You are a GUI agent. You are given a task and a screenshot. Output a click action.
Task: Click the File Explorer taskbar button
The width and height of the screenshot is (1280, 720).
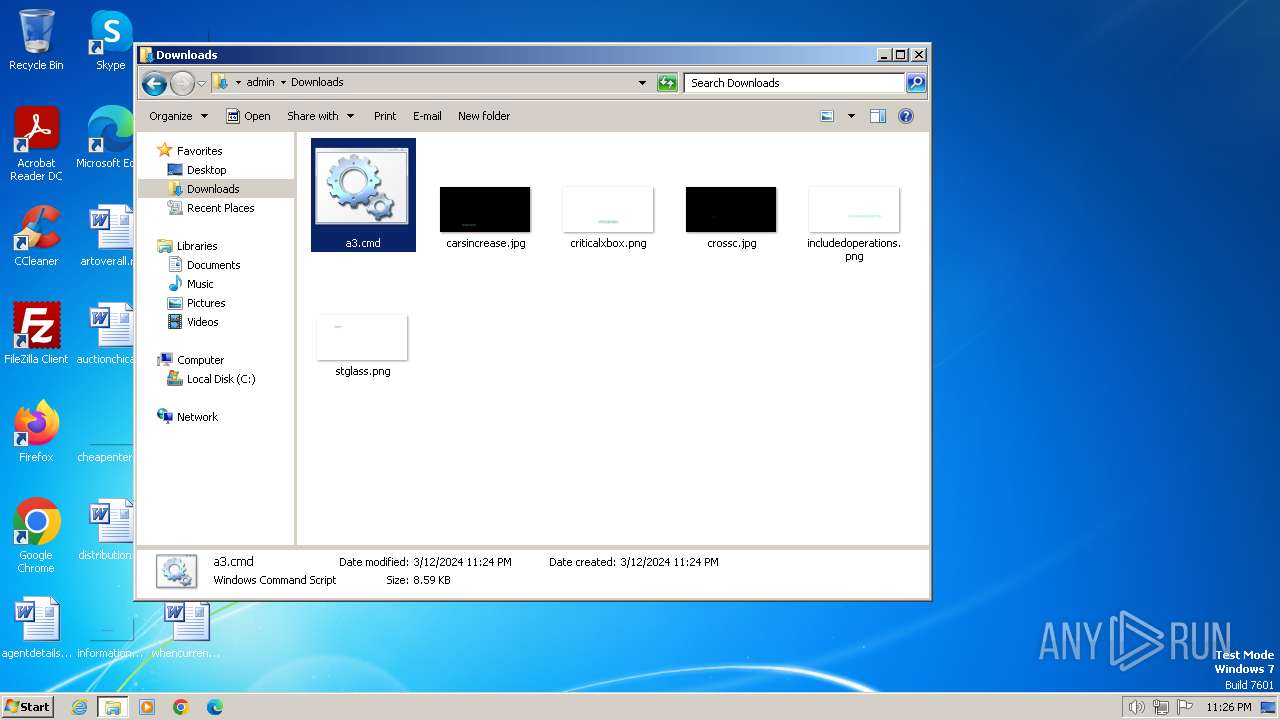pyautogui.click(x=112, y=707)
